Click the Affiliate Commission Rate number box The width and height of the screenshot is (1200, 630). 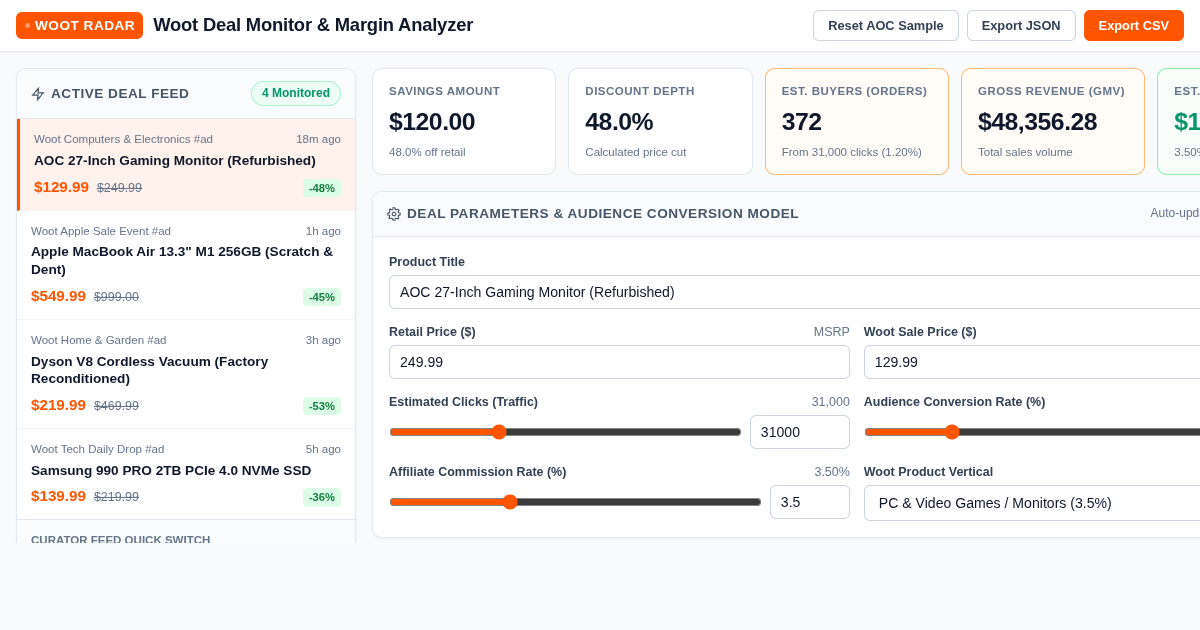810,502
